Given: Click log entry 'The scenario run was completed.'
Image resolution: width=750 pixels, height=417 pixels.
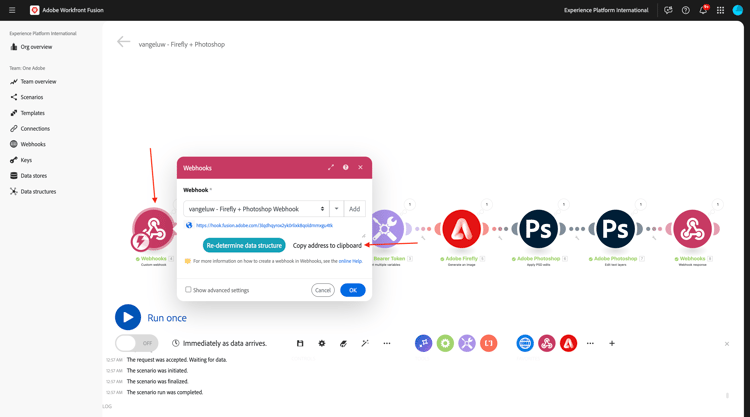Looking at the screenshot, I should 165,393.
